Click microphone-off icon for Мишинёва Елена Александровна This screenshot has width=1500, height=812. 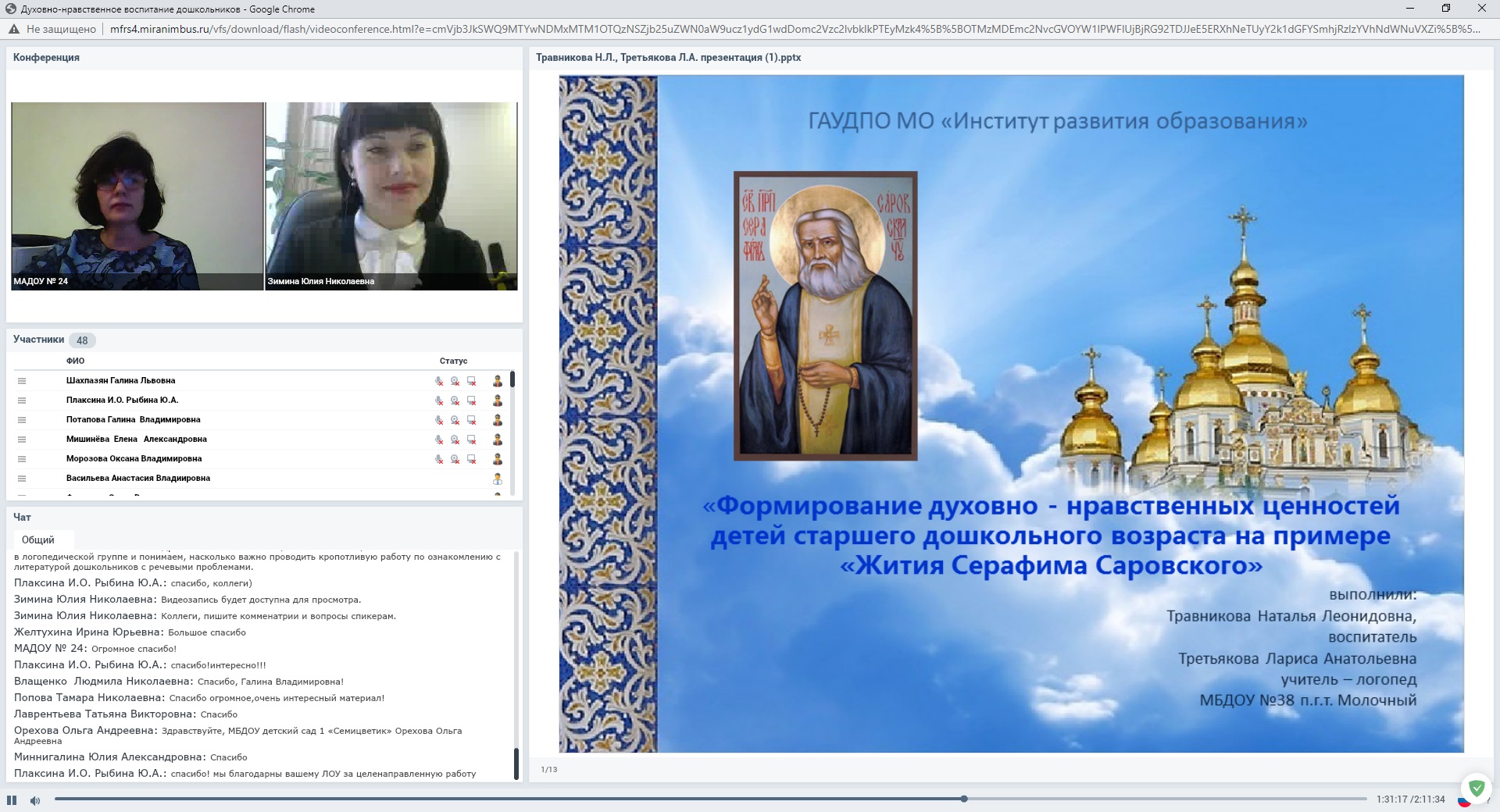439,440
